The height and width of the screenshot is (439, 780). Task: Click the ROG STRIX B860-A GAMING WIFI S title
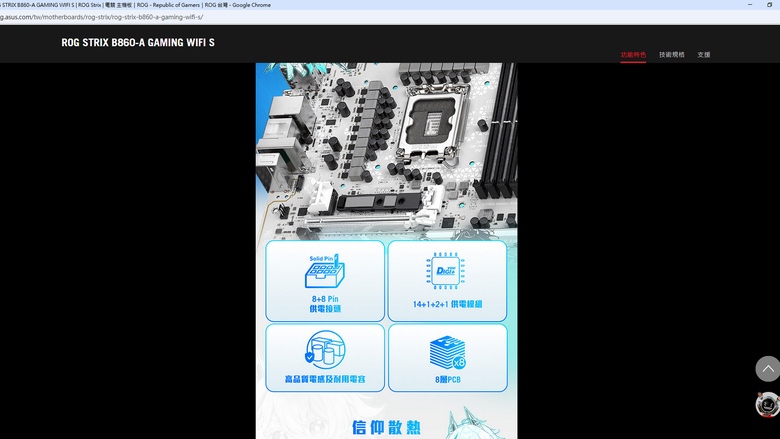click(138, 43)
